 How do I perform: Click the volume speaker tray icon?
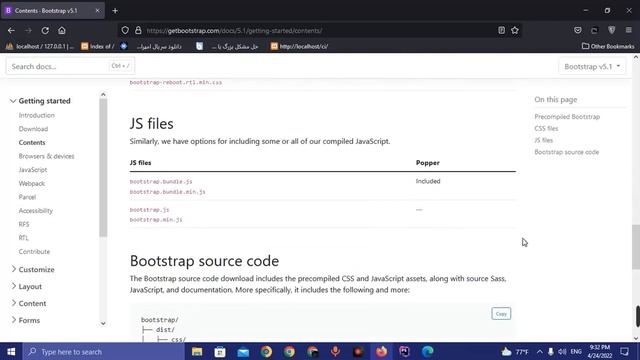(562, 351)
